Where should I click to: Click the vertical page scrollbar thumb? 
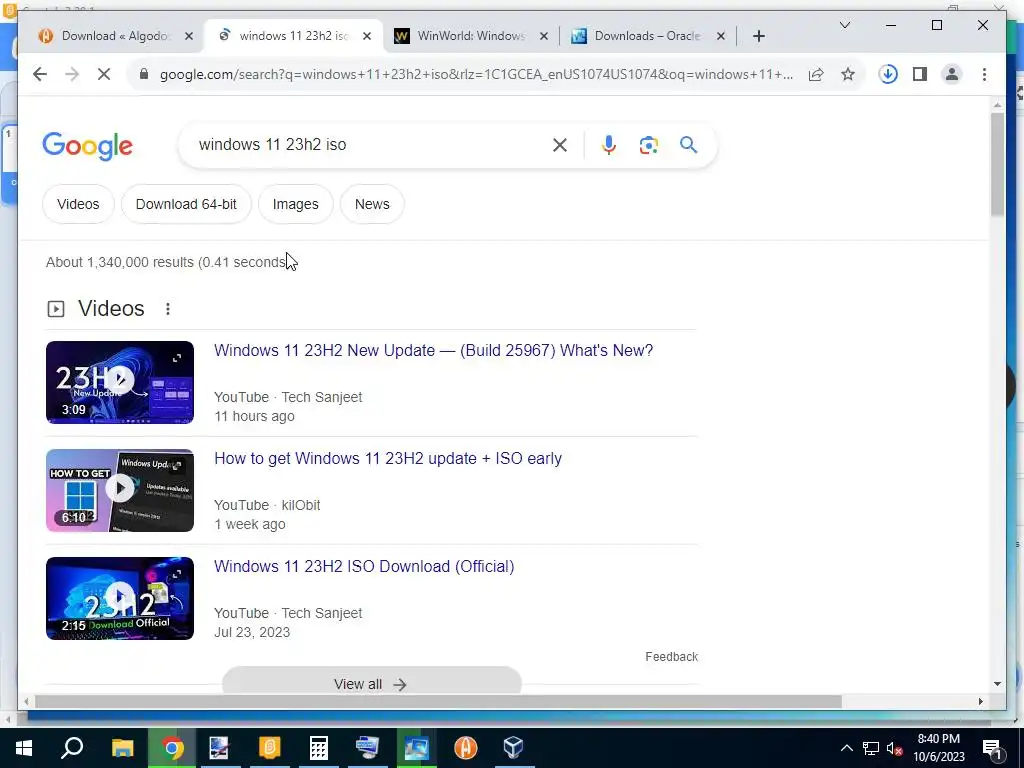pyautogui.click(x=997, y=165)
